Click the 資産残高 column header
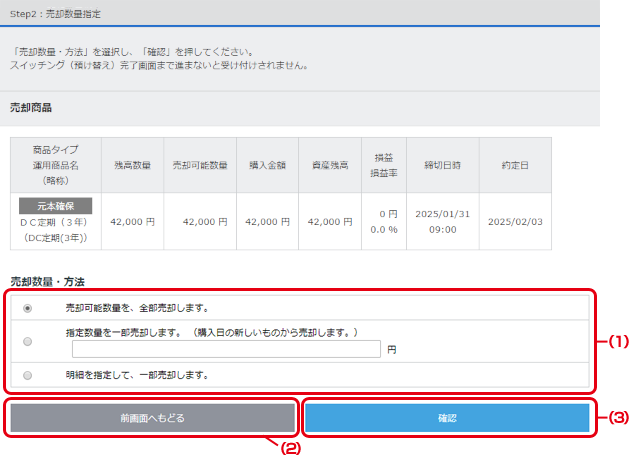The height and width of the screenshot is (460, 630). point(329,165)
